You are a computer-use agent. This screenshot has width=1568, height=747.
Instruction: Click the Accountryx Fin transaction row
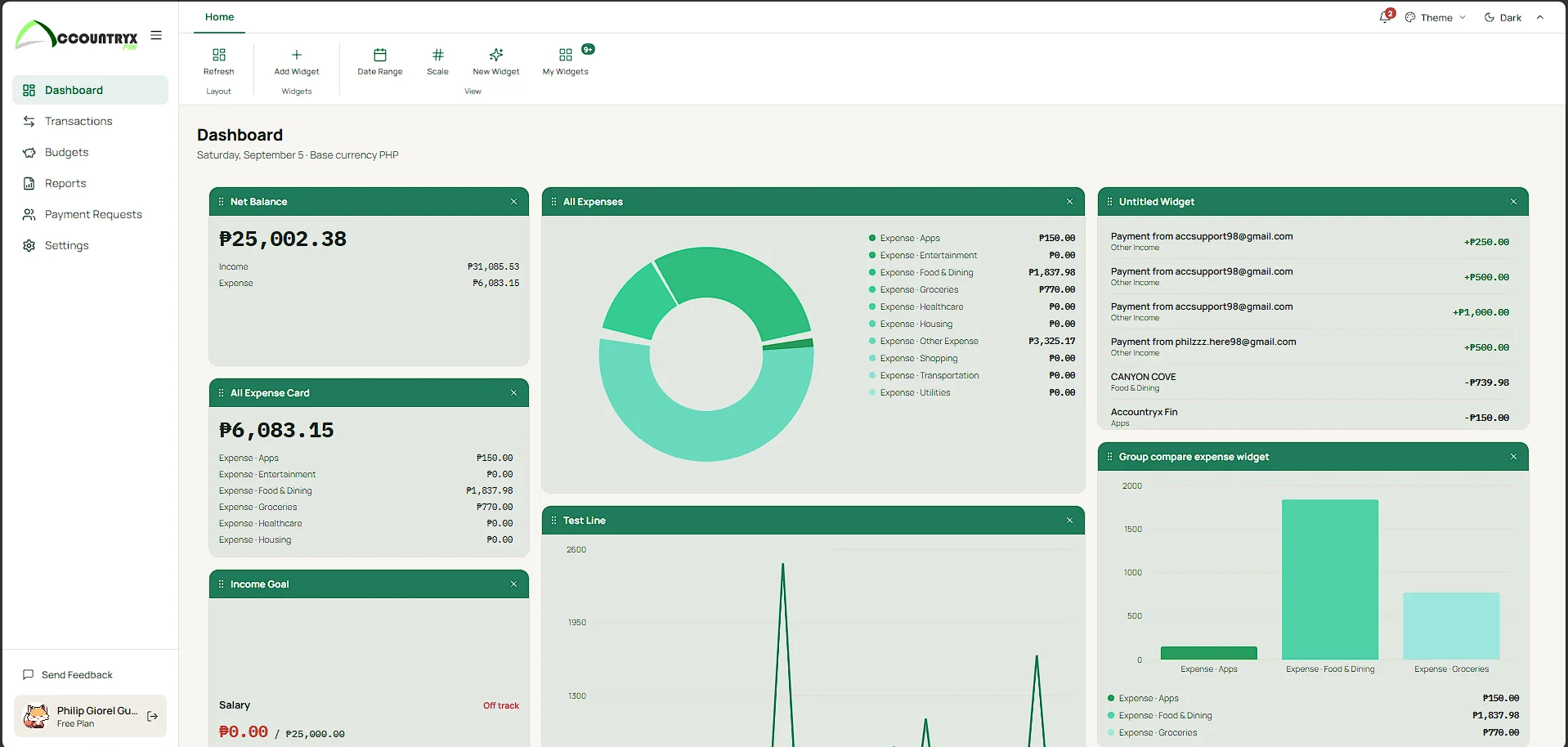tap(1310, 417)
